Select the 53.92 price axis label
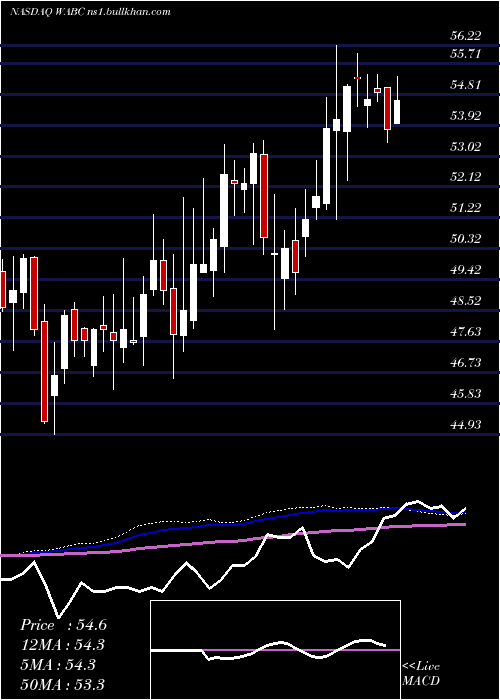This screenshot has width=500, height=700. [x=466, y=116]
